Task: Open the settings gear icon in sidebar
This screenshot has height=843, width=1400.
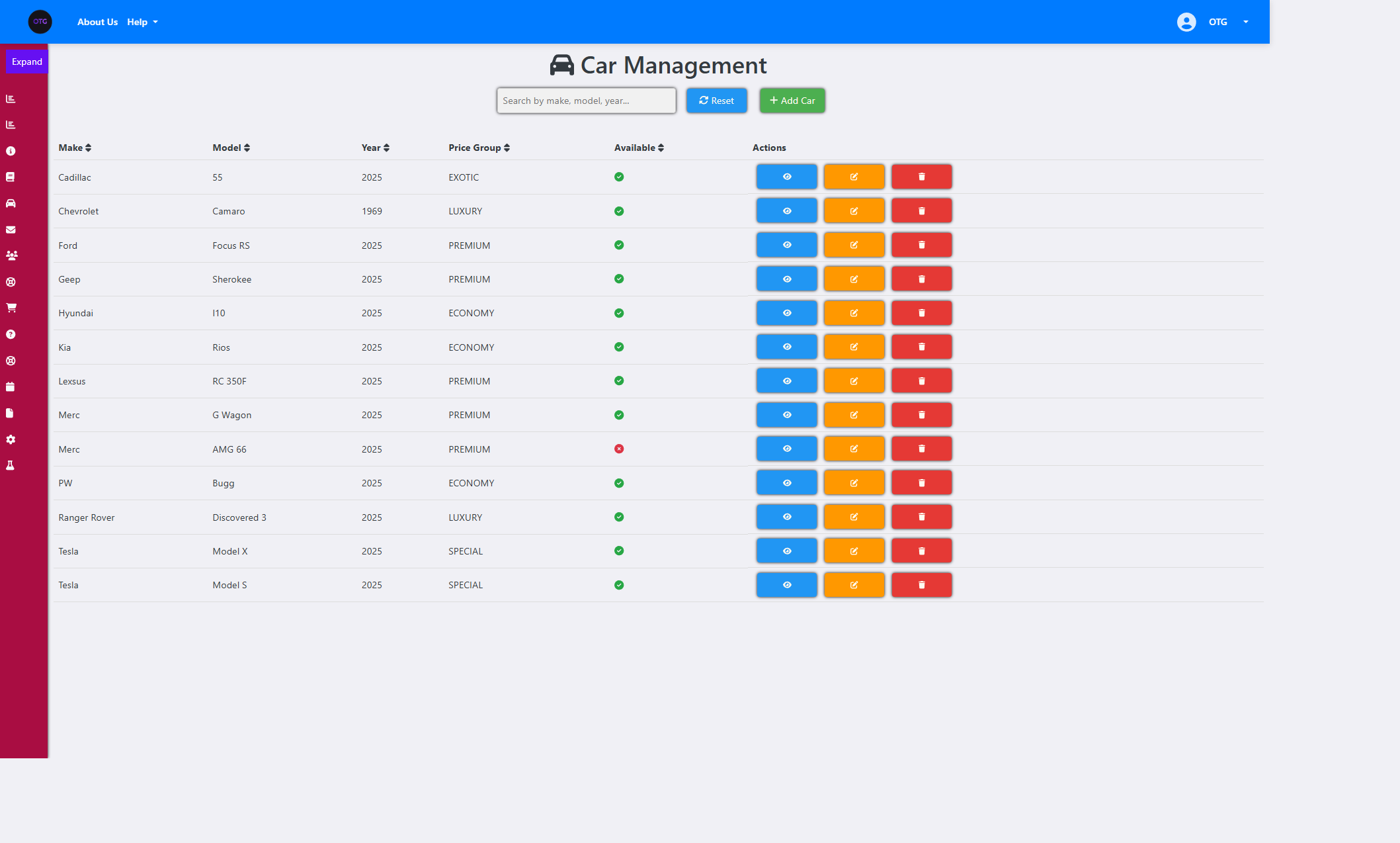Action: click(11, 439)
